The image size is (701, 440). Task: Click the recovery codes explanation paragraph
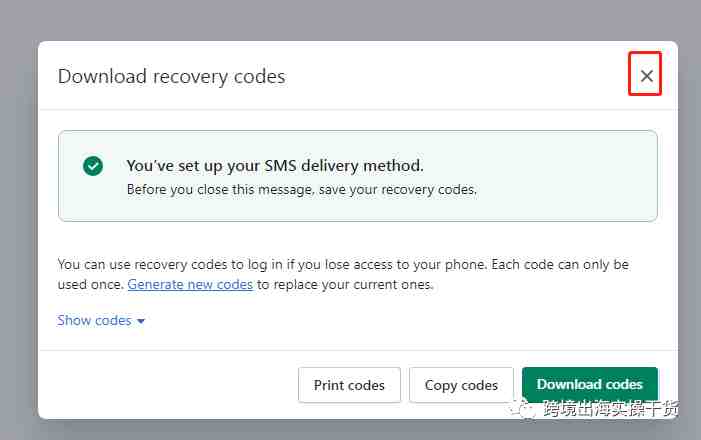(343, 274)
